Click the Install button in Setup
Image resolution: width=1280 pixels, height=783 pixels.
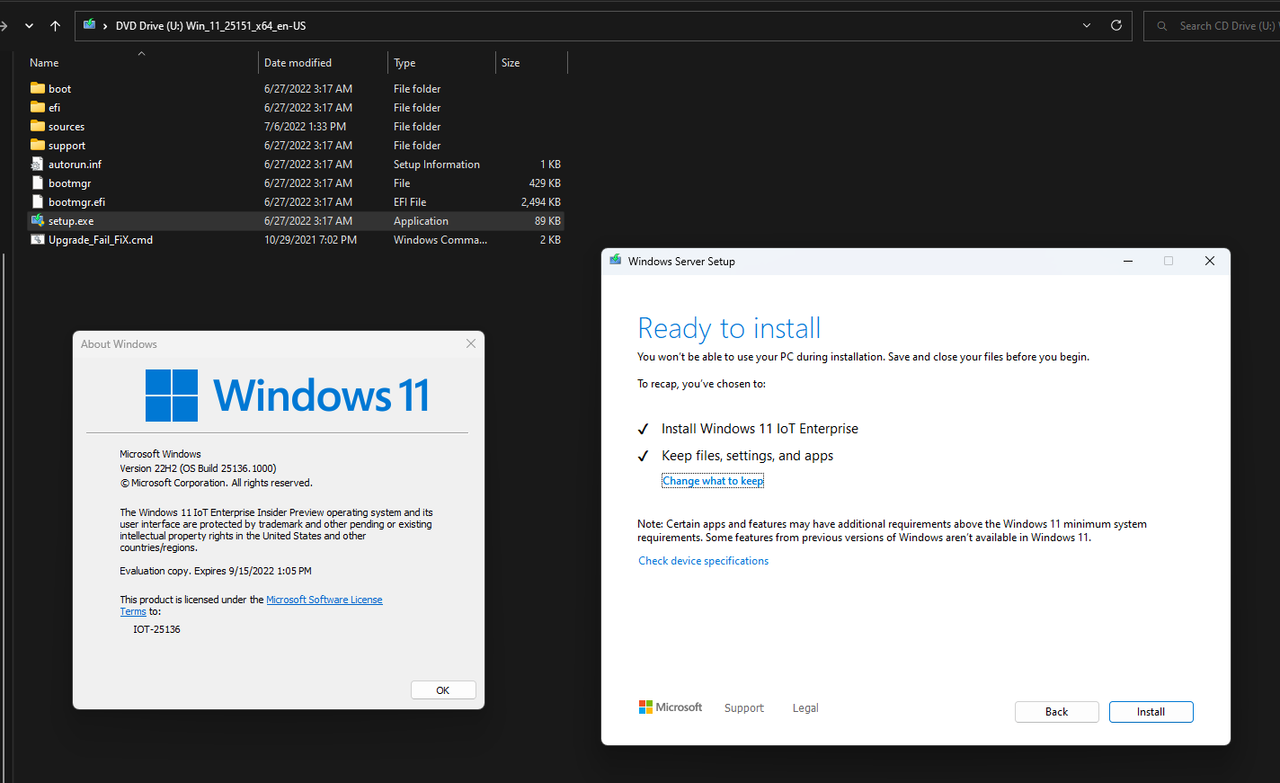[x=1151, y=712]
